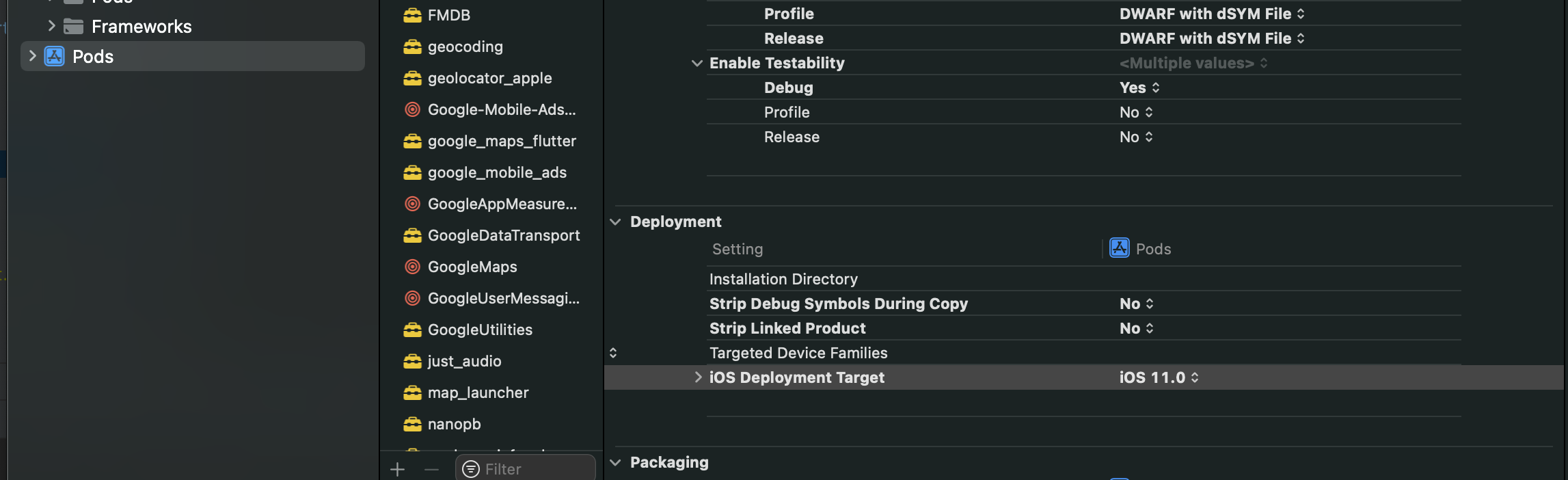
Task: Click the add target plus button
Action: 397,469
